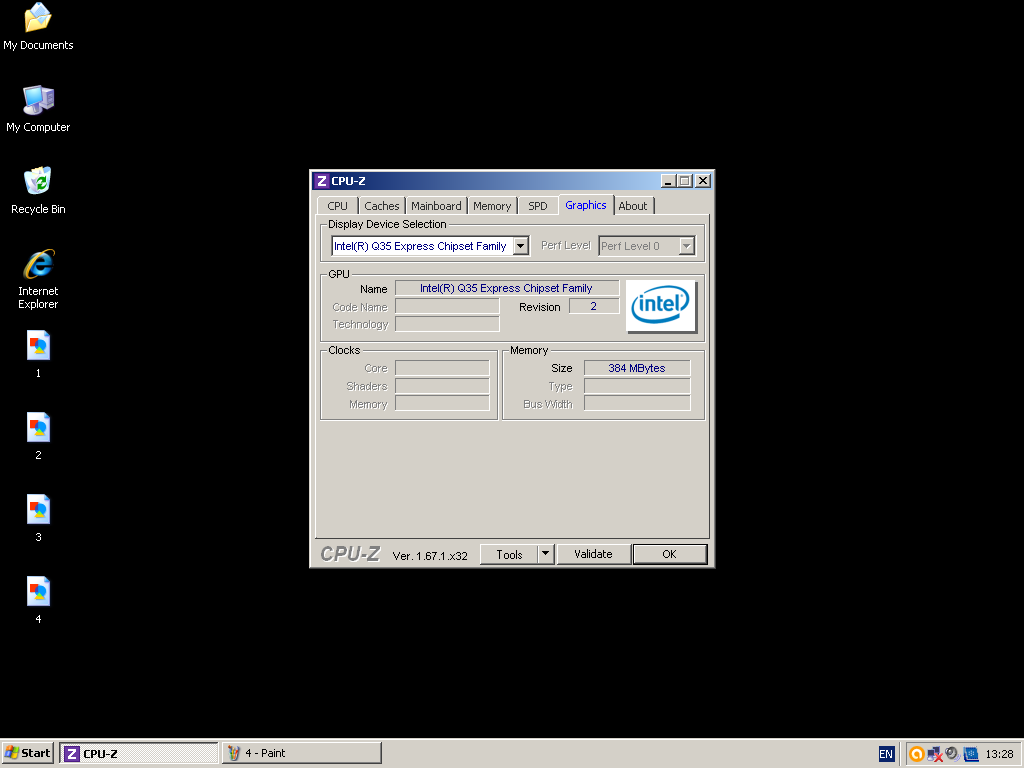Click the empty Code Name field
1024x768 pixels.
pyautogui.click(x=447, y=306)
